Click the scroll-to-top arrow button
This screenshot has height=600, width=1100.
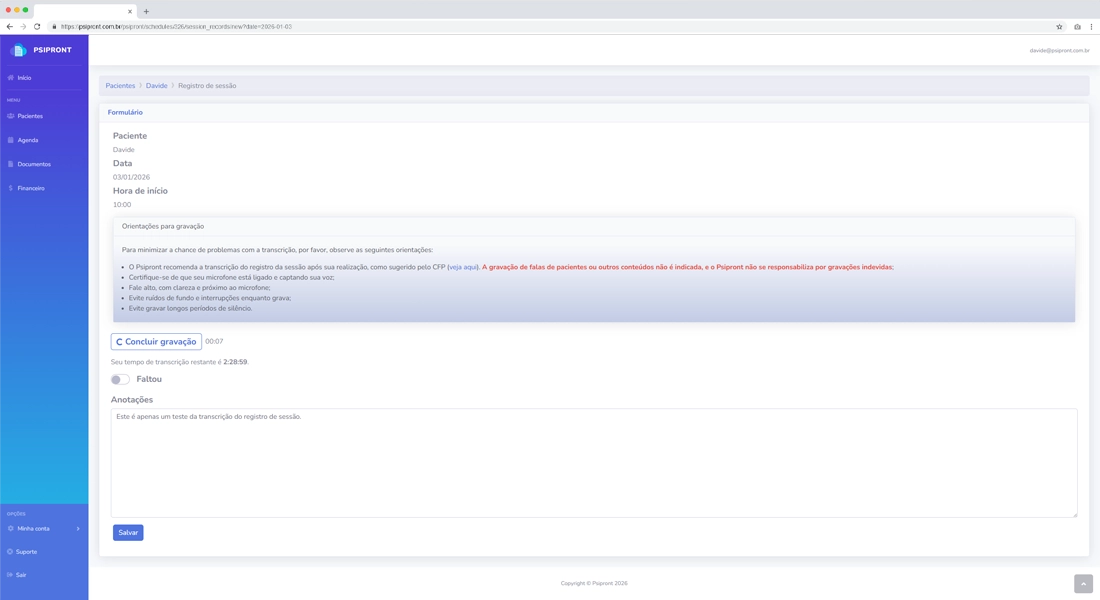coord(1083,584)
